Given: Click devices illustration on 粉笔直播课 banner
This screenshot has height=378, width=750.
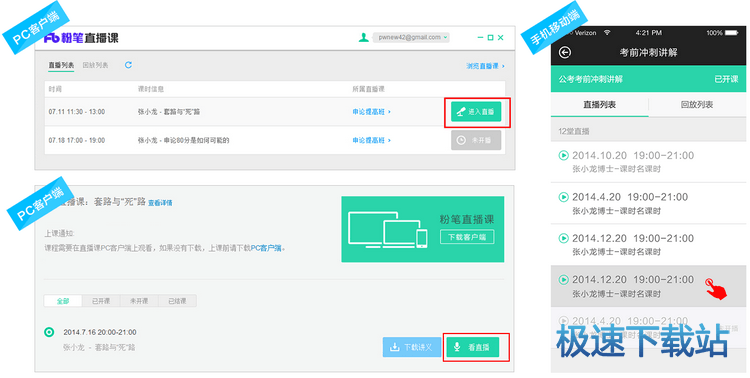Looking at the screenshot, I should tap(387, 229).
